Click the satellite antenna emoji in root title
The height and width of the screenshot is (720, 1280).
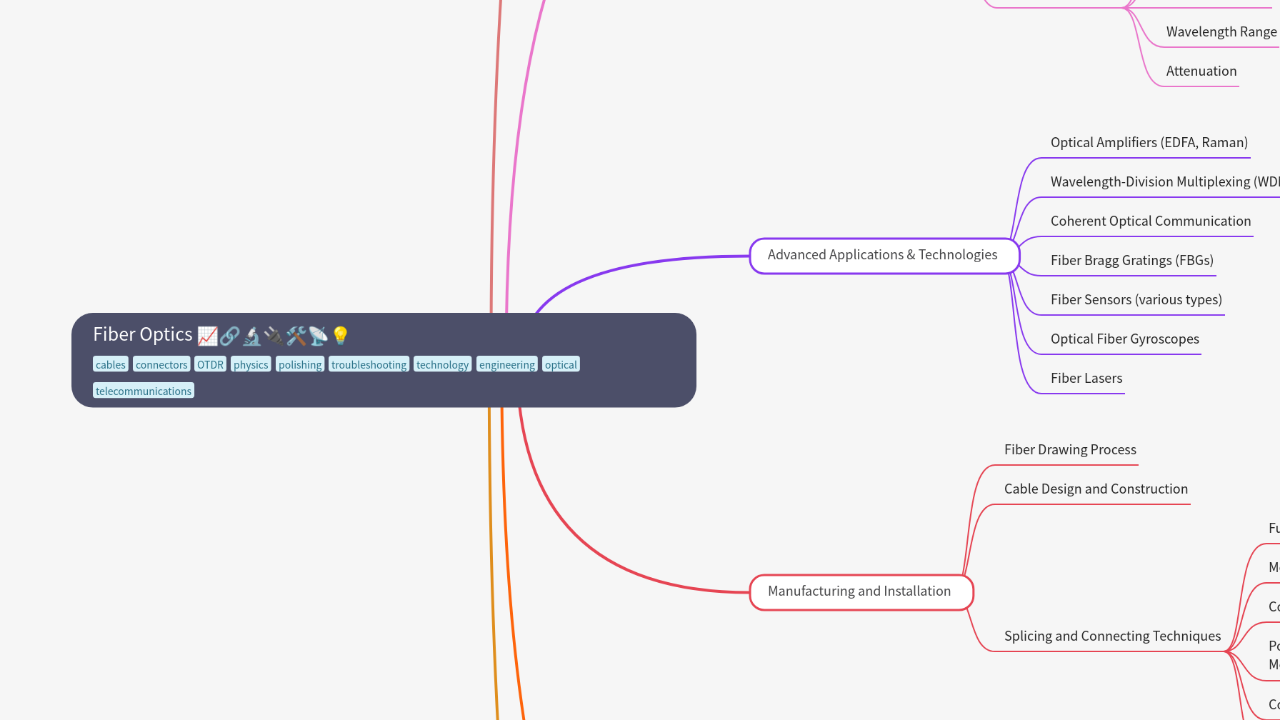pos(317,336)
